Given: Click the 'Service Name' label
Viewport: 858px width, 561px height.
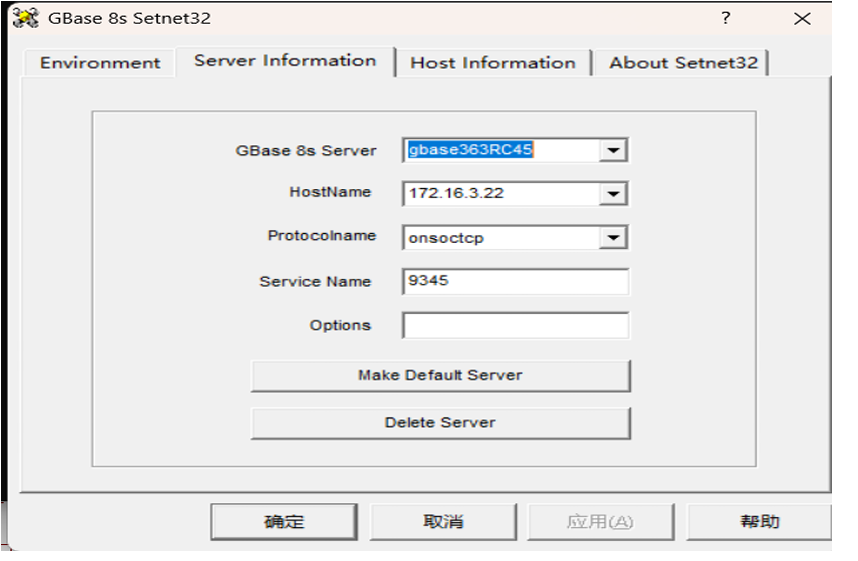Looking at the screenshot, I should 315,281.
